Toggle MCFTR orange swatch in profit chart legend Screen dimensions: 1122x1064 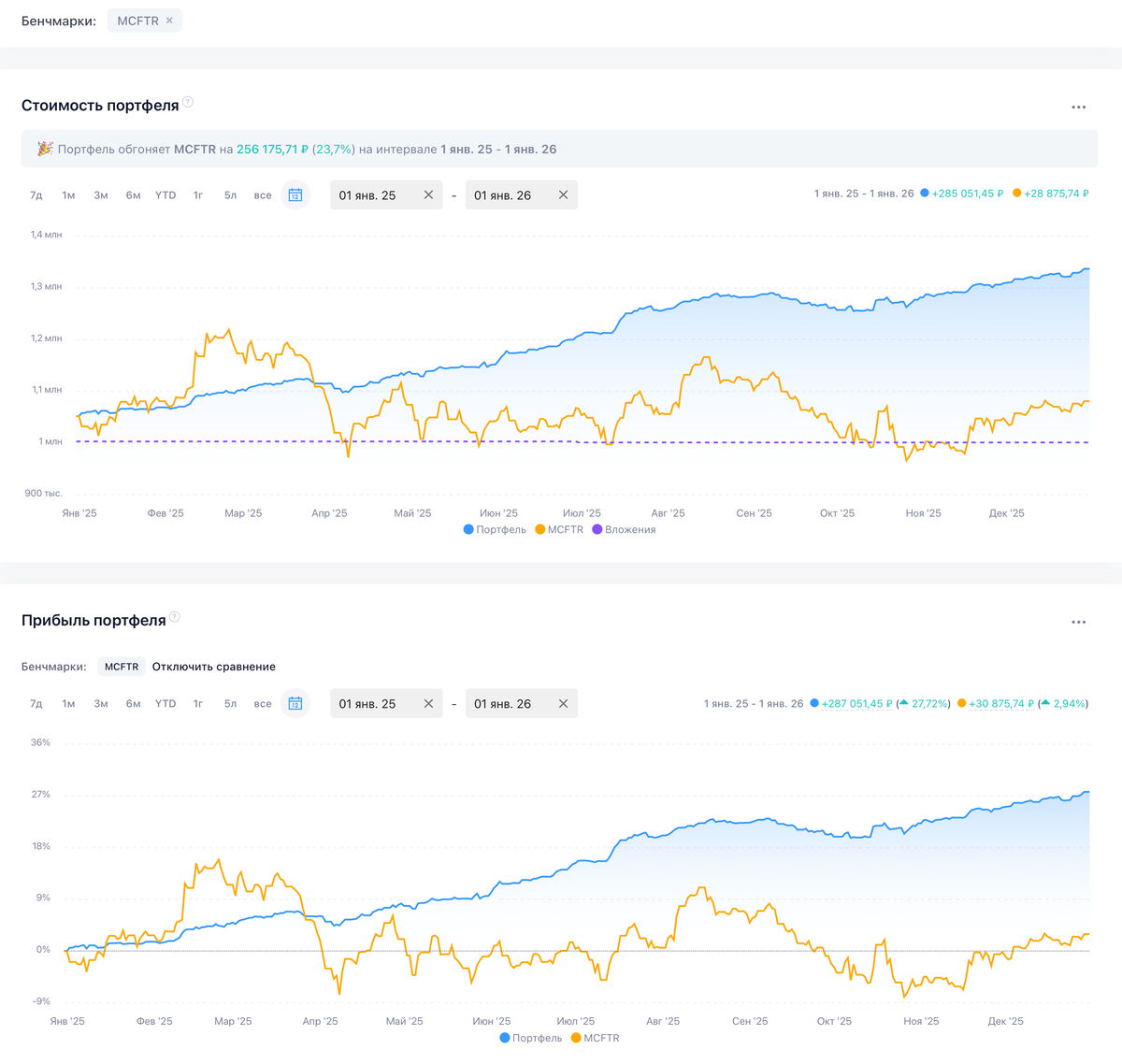point(576,1038)
